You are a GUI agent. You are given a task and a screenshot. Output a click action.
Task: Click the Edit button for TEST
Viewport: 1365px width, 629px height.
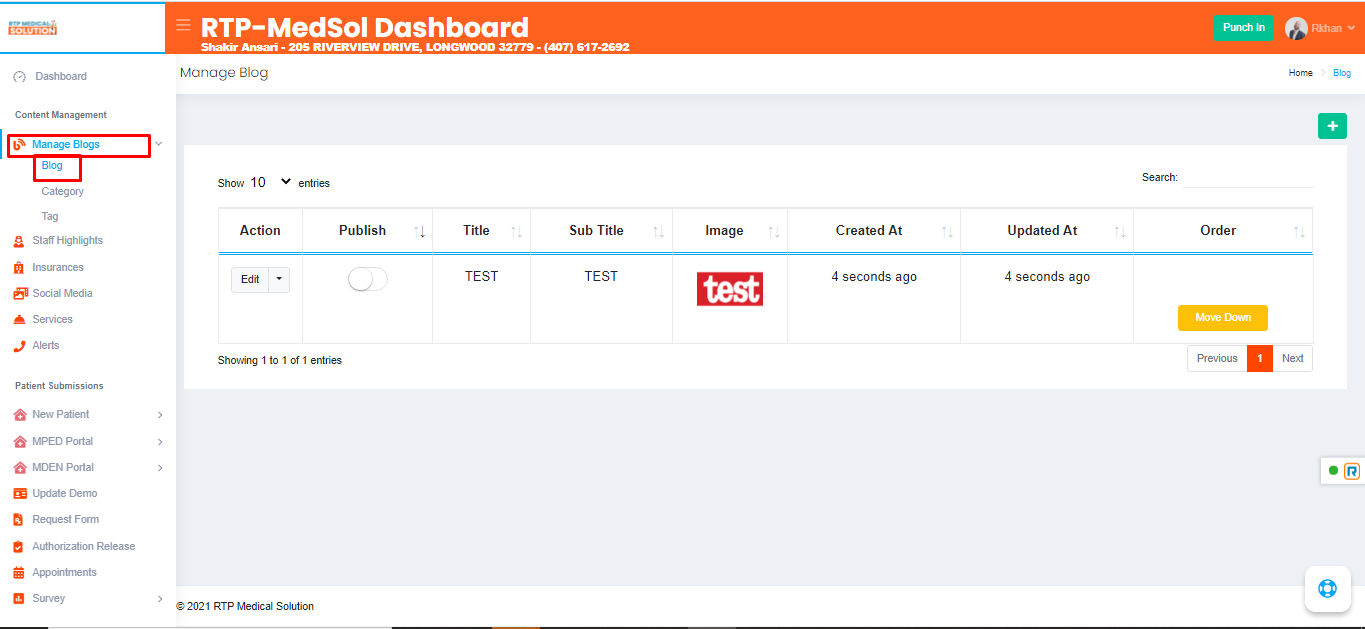click(x=250, y=280)
